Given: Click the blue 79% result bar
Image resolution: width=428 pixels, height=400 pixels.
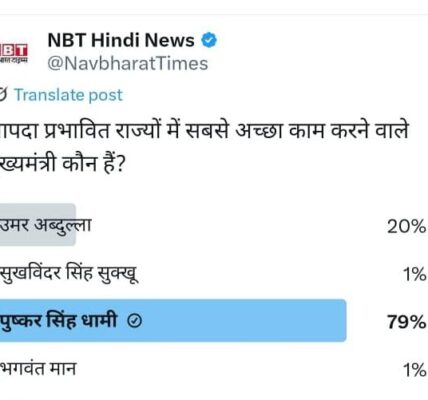Looking at the screenshot, I should coord(173,321).
